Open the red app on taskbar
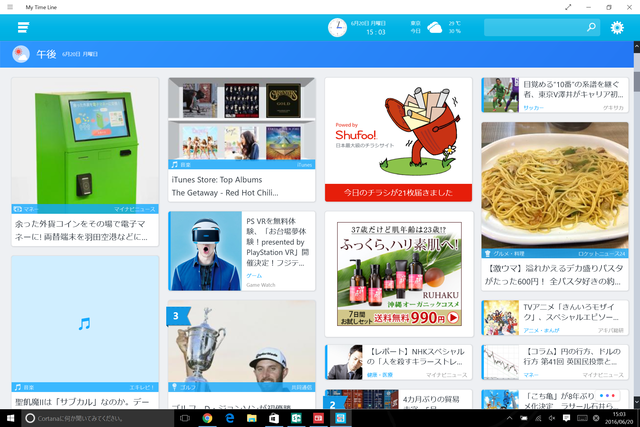 [x=318, y=418]
